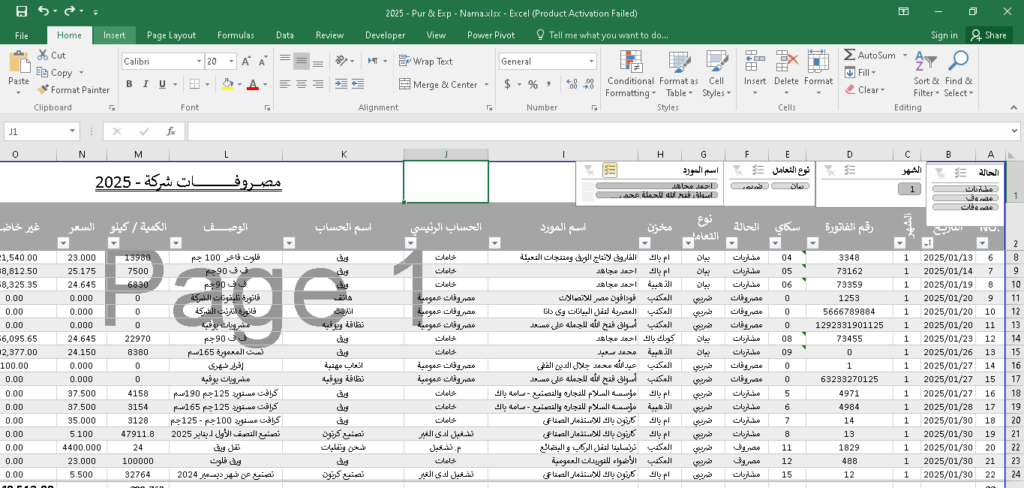Open the font name Calibri dropdown

point(199,61)
